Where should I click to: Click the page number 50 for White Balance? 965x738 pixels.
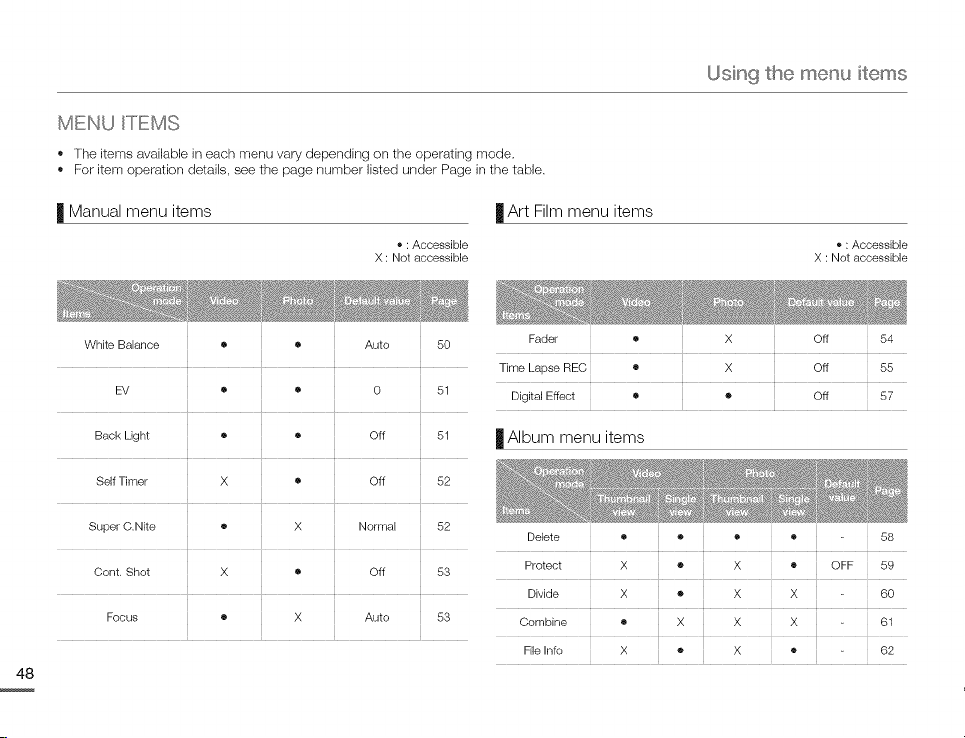(x=443, y=345)
